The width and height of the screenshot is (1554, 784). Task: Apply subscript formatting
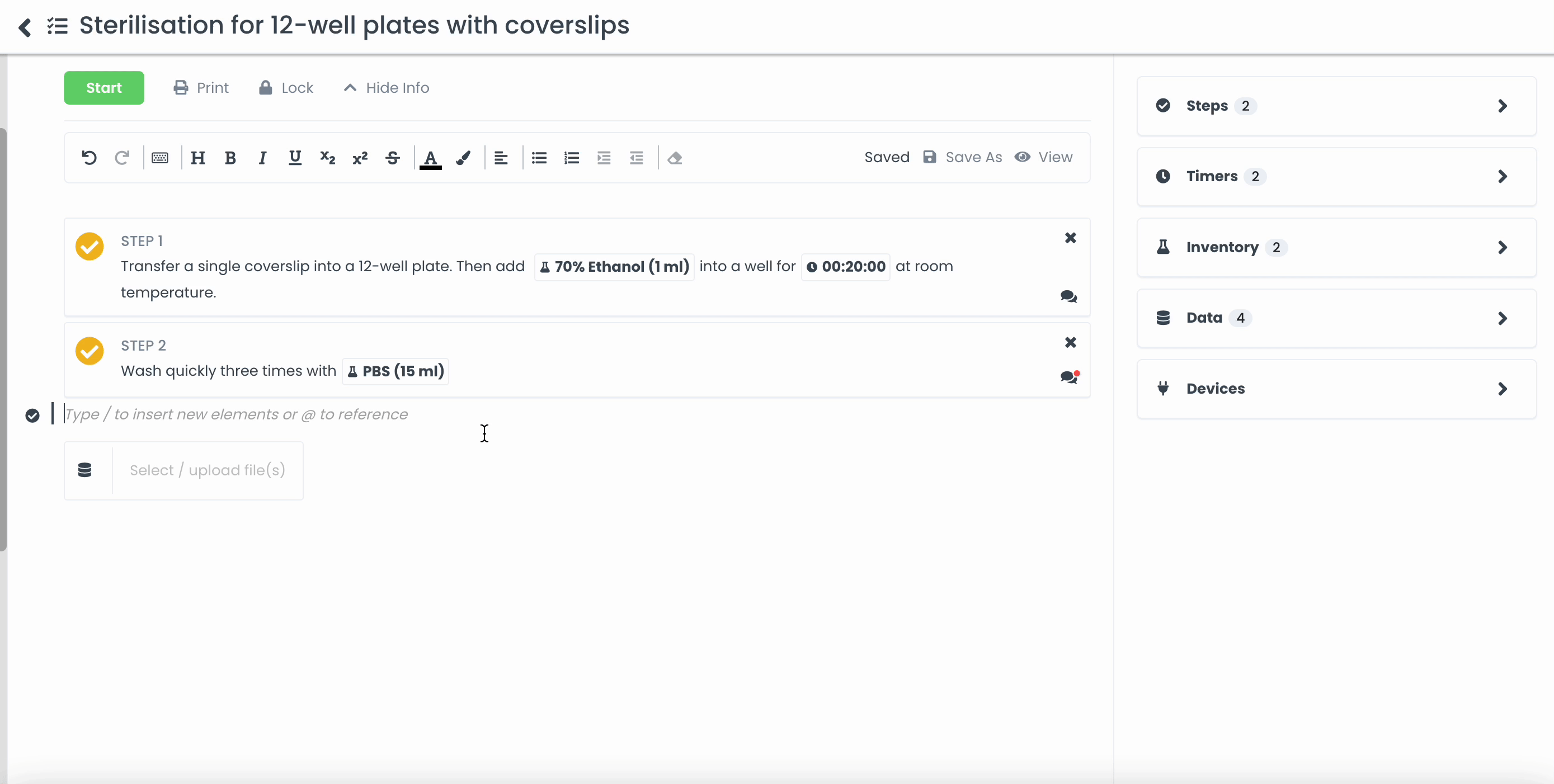pyautogui.click(x=328, y=158)
